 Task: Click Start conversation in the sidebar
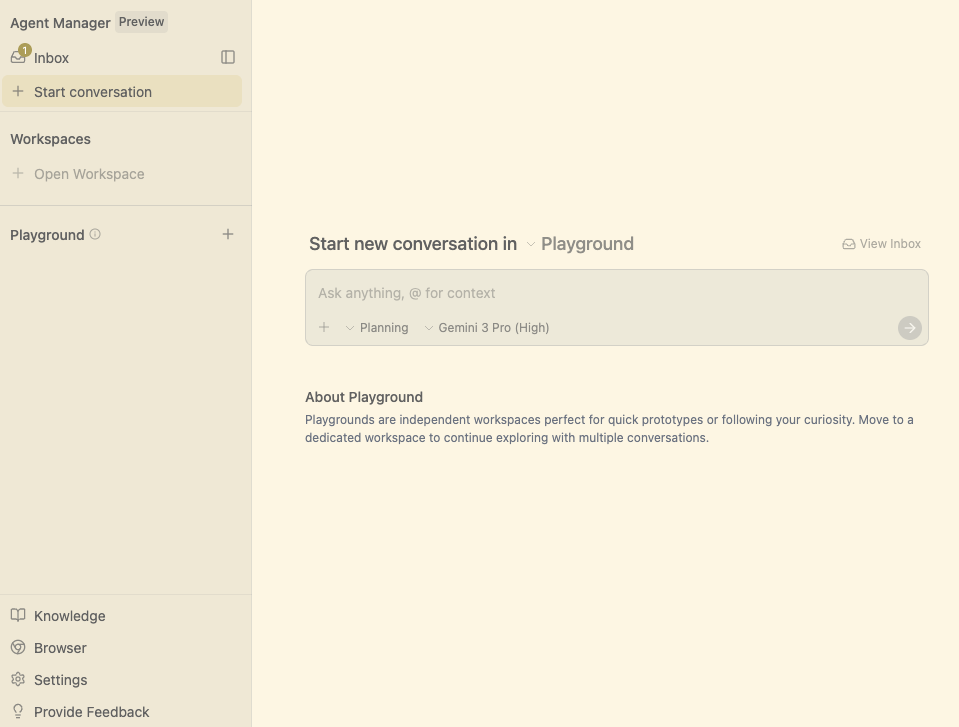pos(92,92)
